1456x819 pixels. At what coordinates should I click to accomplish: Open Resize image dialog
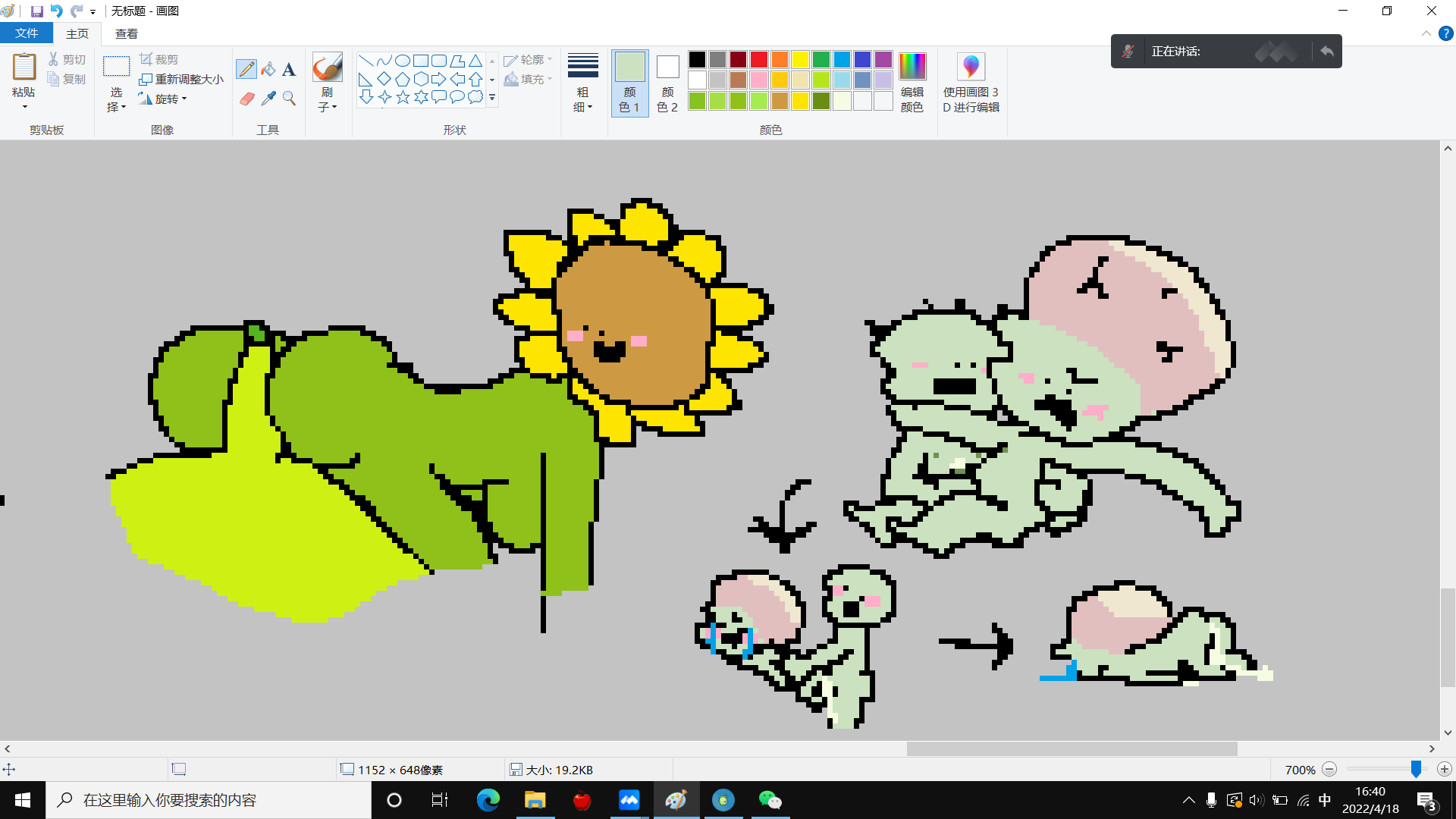182,79
